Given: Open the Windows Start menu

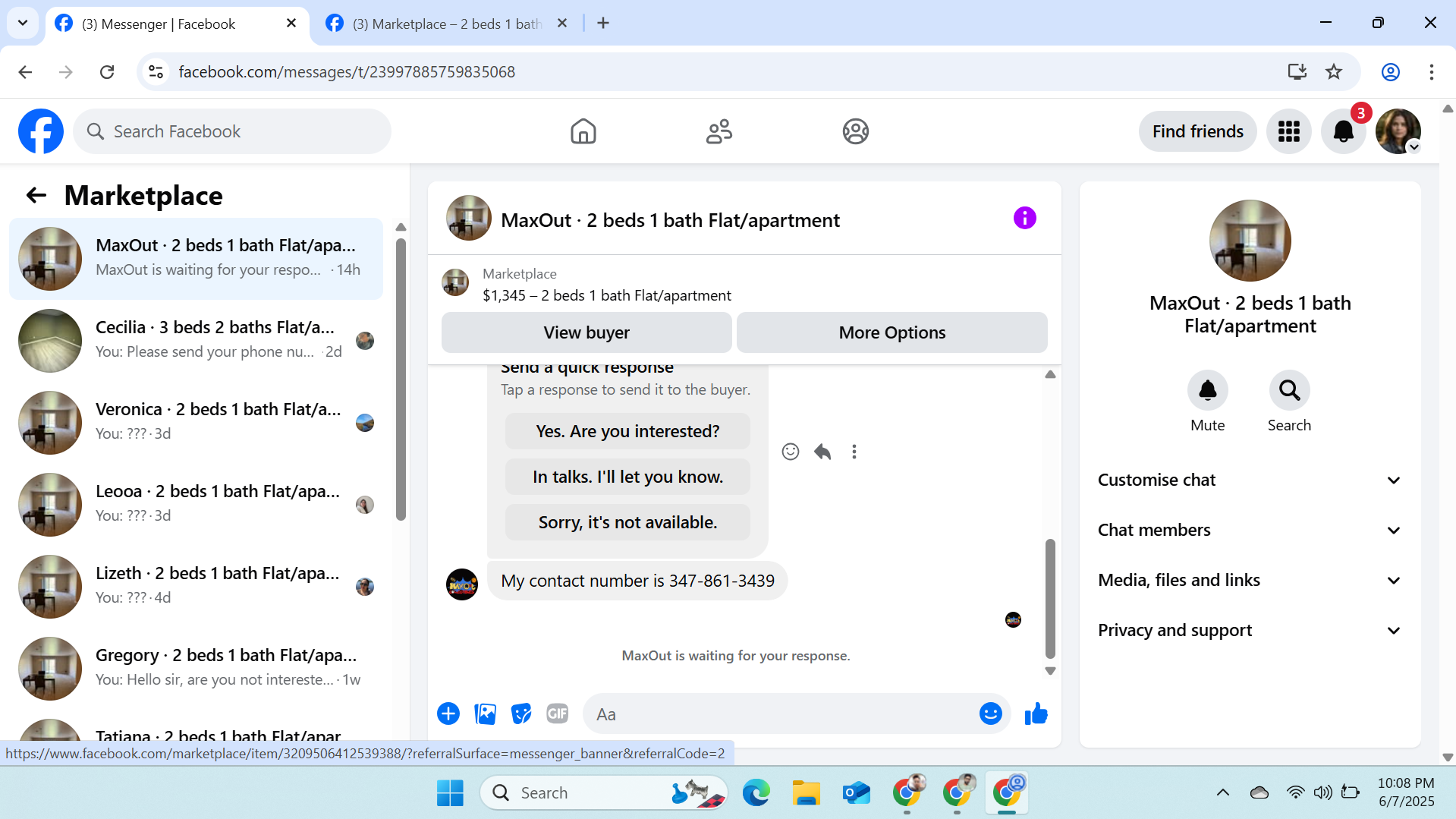Looking at the screenshot, I should coord(450,792).
